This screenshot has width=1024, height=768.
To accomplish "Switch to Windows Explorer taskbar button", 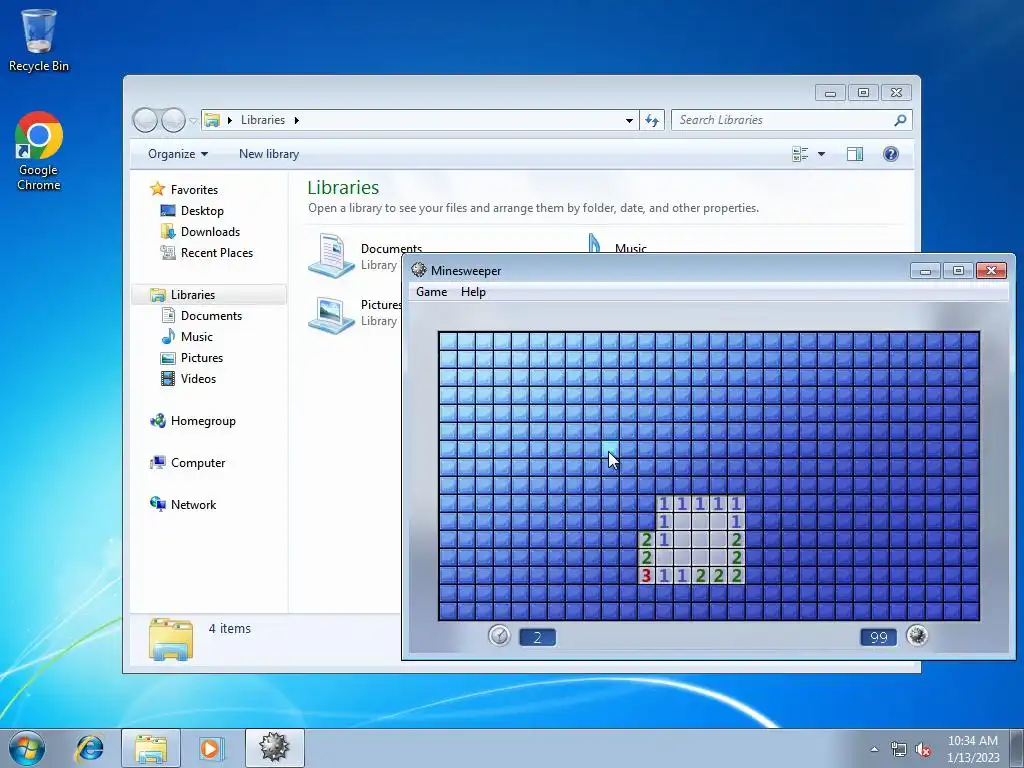I will tap(151, 748).
